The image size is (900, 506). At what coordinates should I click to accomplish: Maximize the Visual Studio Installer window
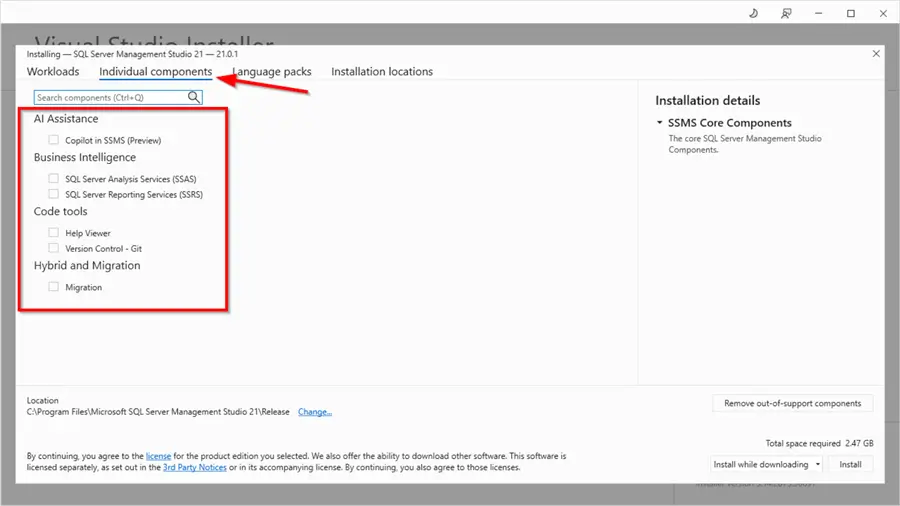coord(851,13)
